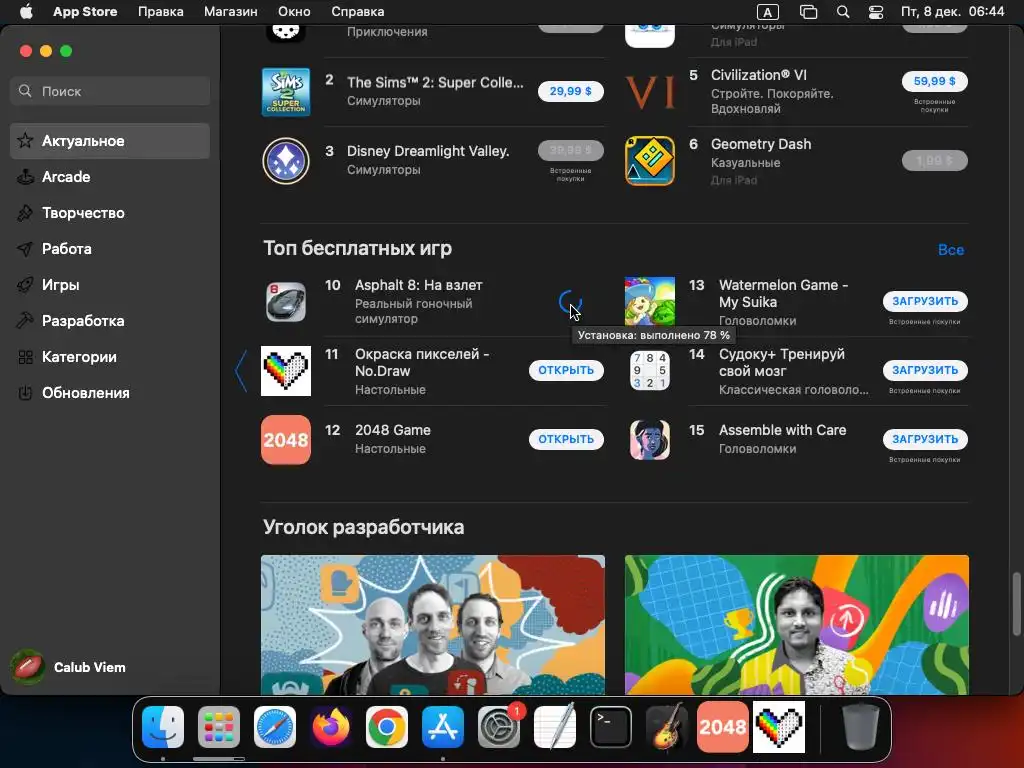Open Control Center in menu bar

(x=876, y=12)
